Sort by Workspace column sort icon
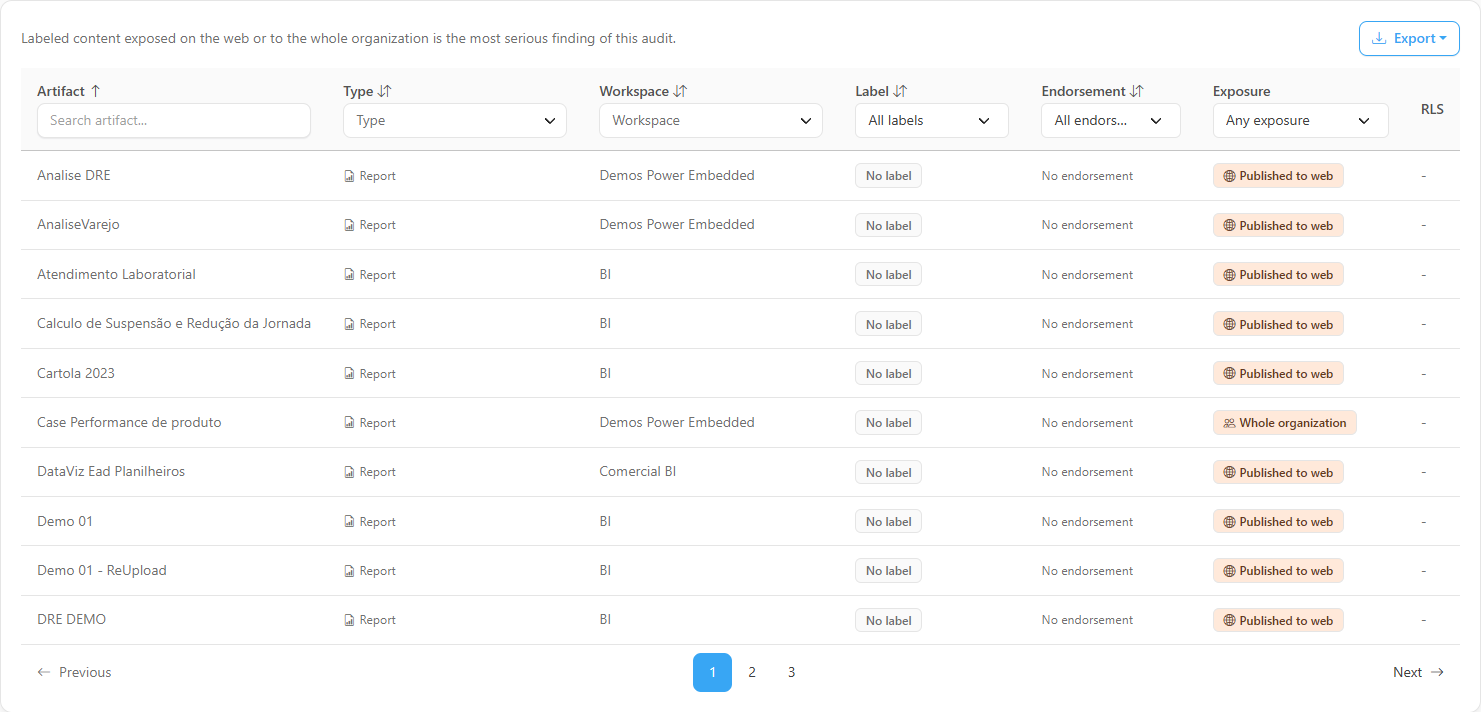The image size is (1481, 713). pos(680,91)
